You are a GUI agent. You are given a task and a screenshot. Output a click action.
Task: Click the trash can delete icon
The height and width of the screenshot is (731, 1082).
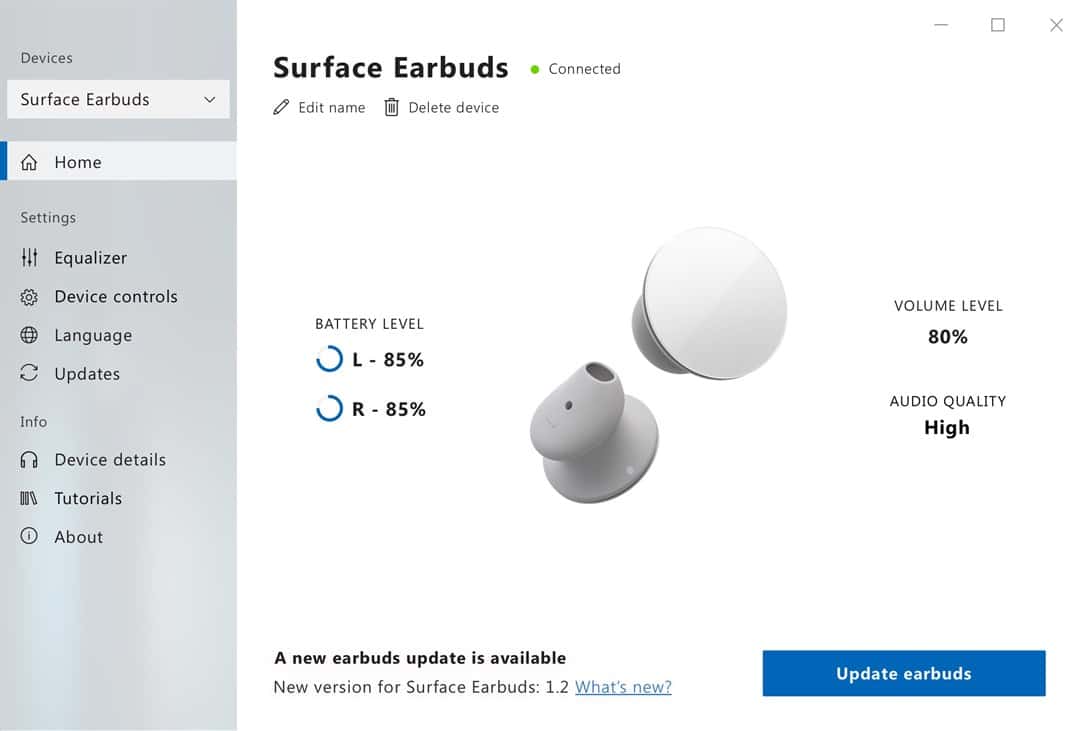pyautogui.click(x=391, y=107)
